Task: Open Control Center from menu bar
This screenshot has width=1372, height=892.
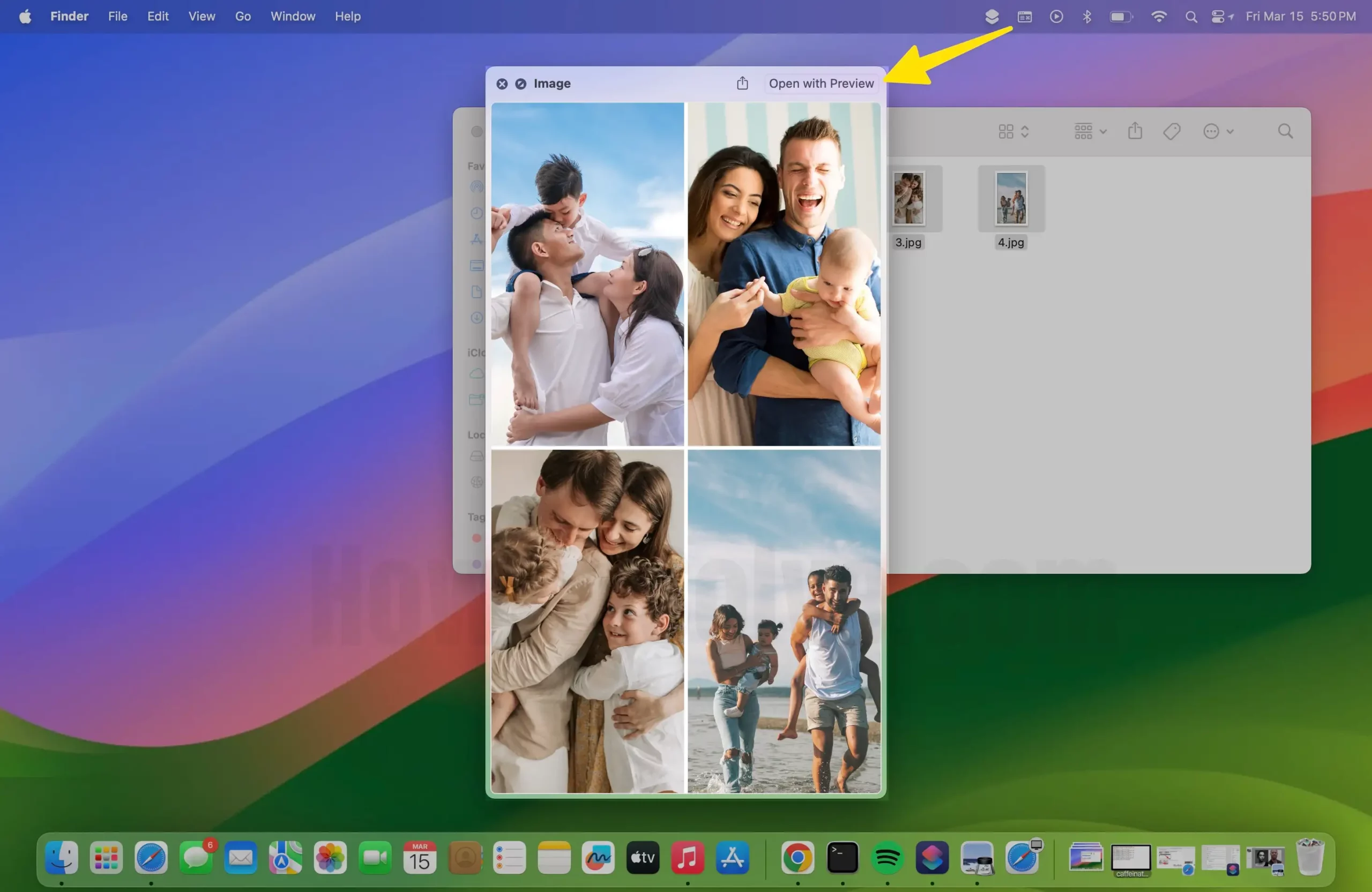Action: point(1218,17)
